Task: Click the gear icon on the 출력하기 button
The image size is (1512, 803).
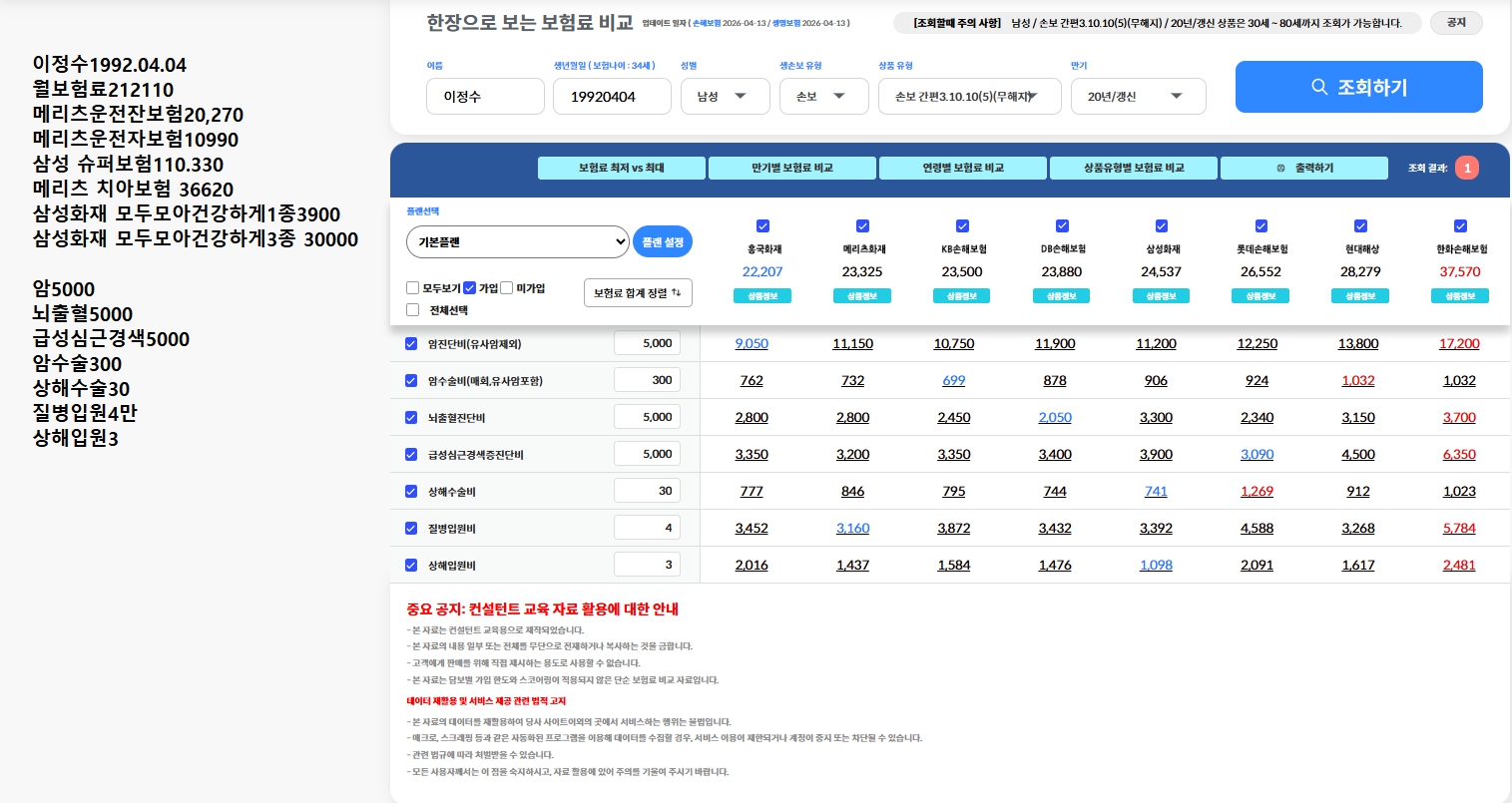Action: (x=1281, y=168)
